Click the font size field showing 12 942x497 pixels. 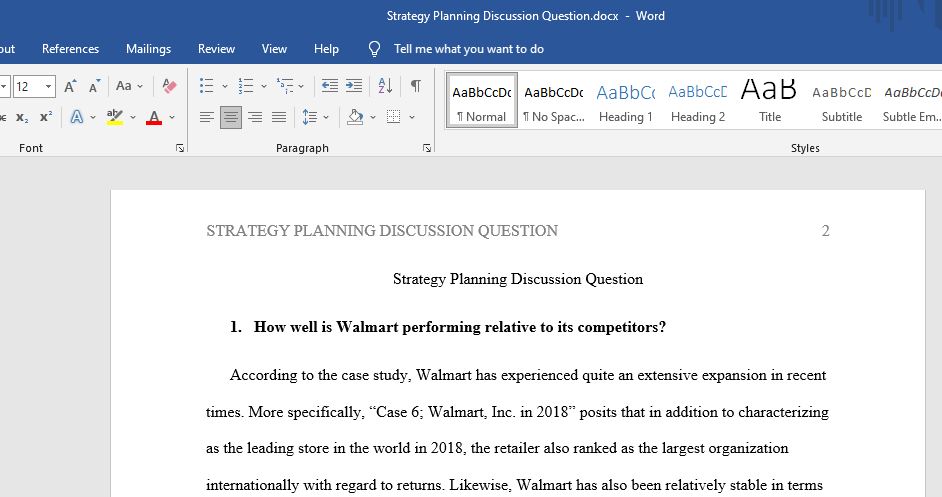click(28, 87)
